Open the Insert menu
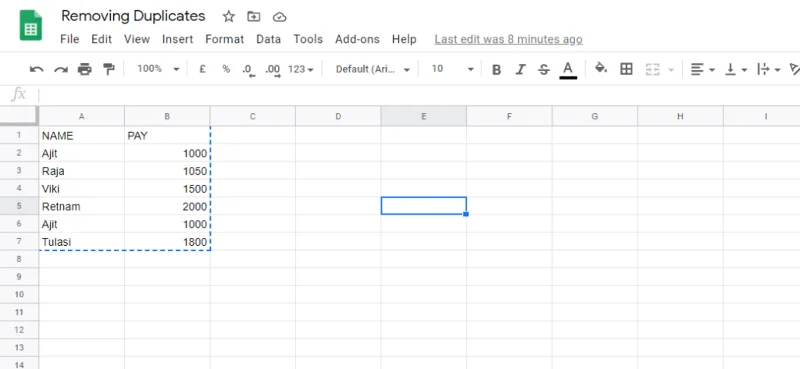This screenshot has height=369, width=800. [178, 39]
